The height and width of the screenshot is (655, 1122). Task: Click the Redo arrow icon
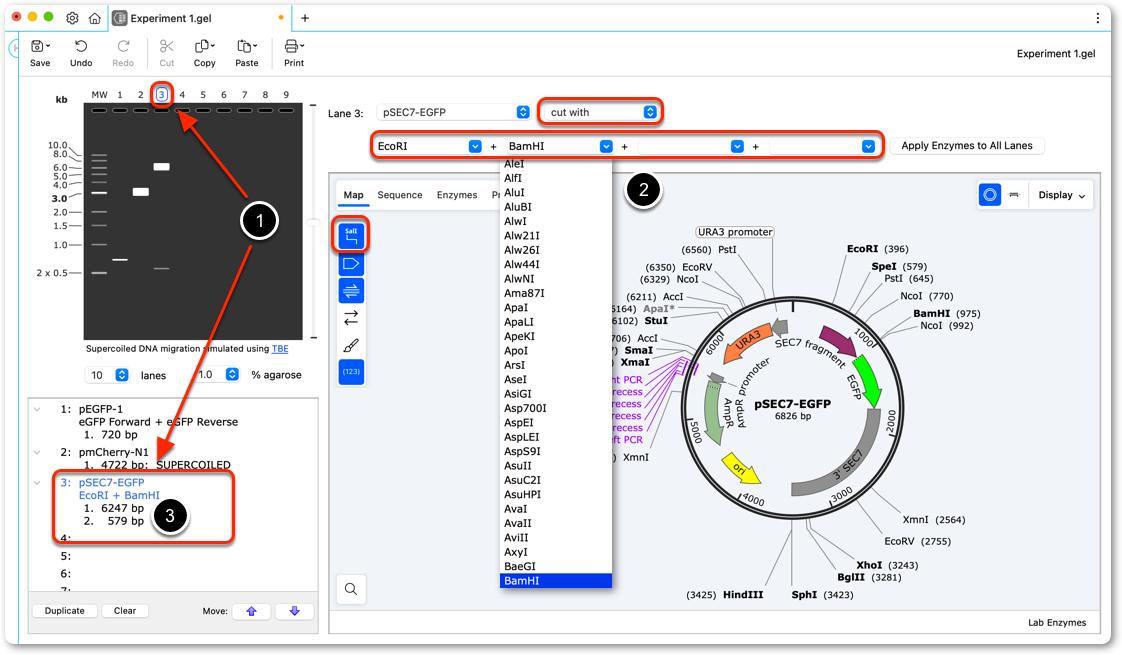coord(123,47)
